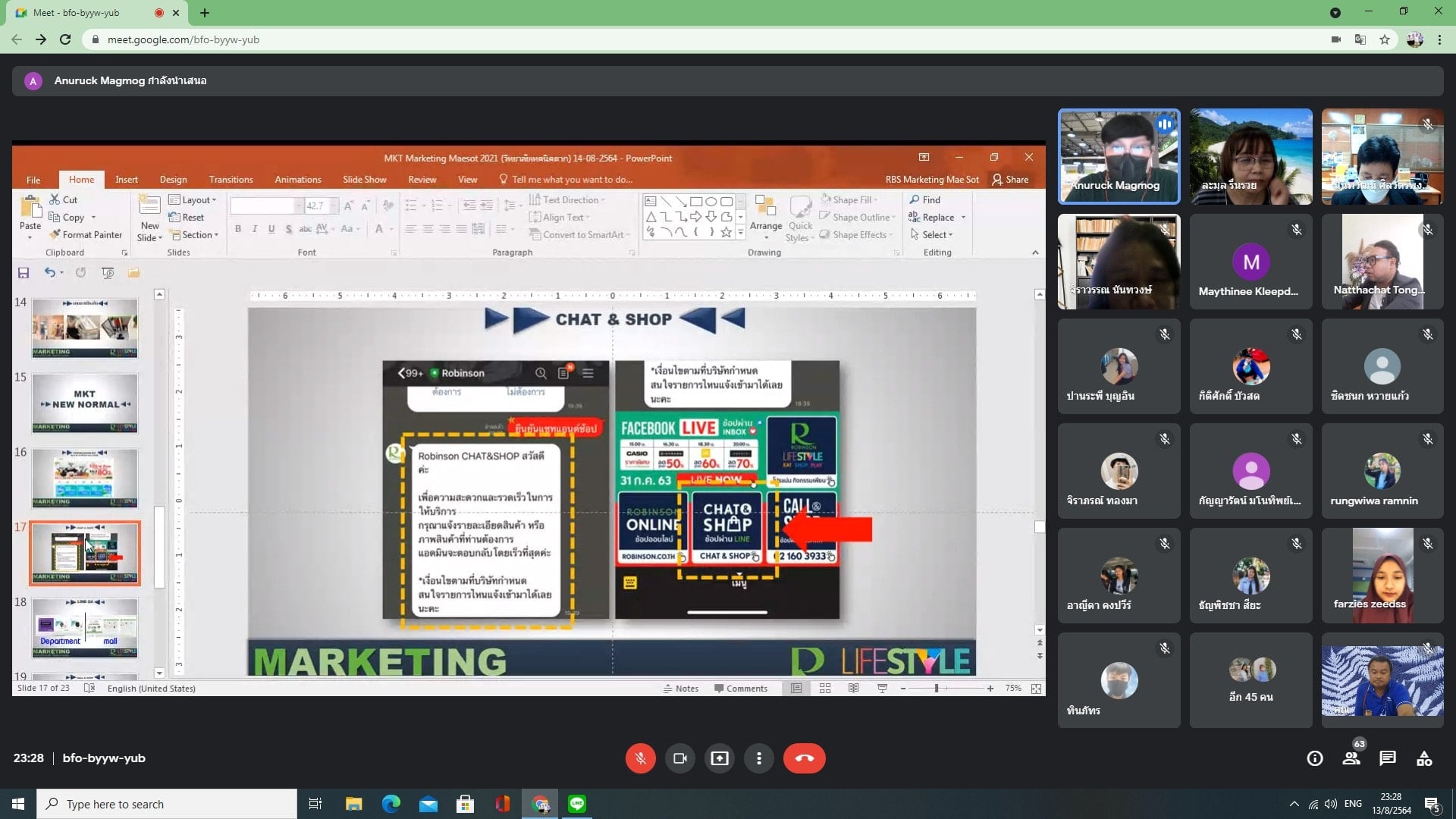Click the Arrange button

tap(766, 216)
